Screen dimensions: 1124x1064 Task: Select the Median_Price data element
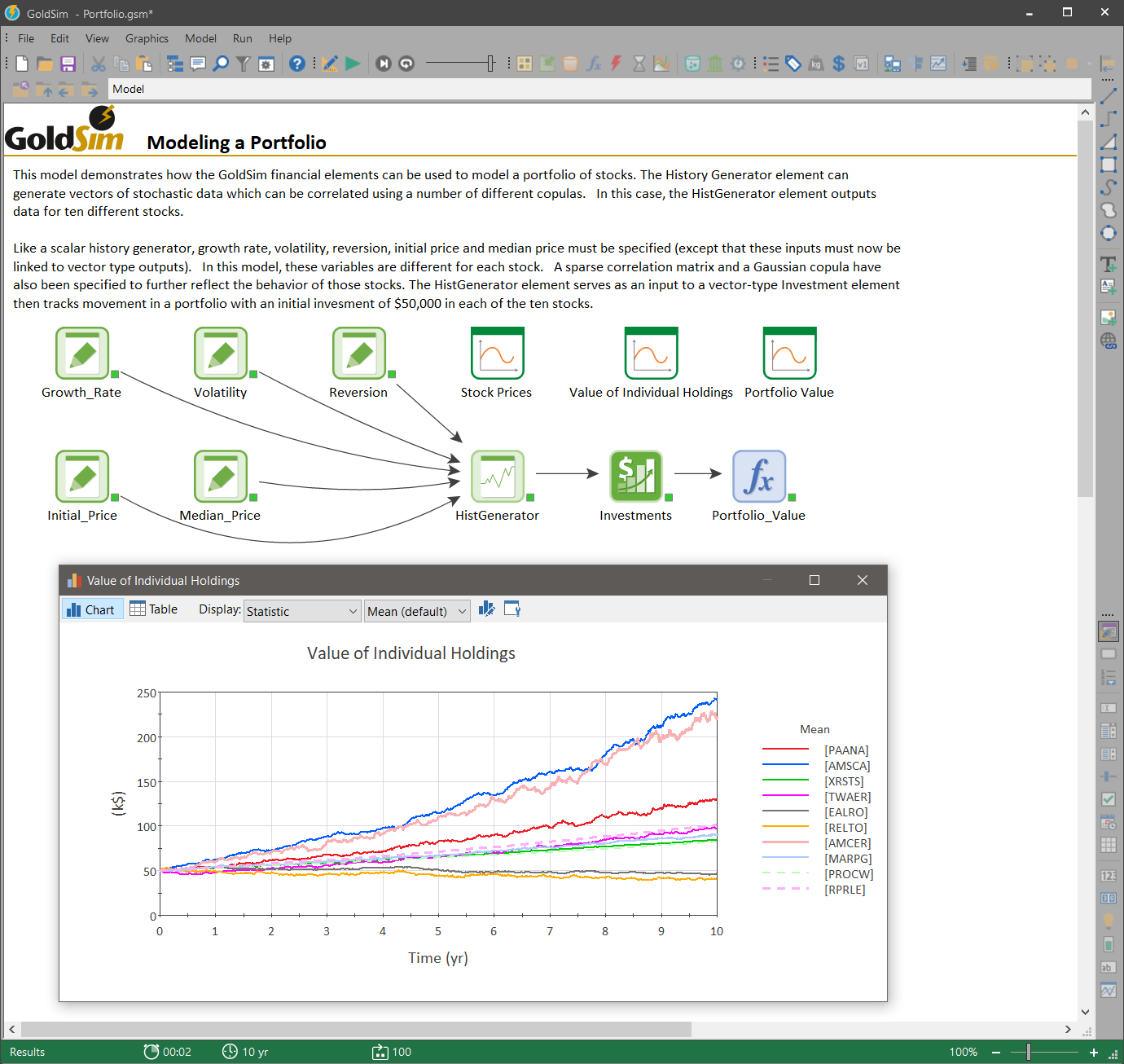[x=221, y=476]
